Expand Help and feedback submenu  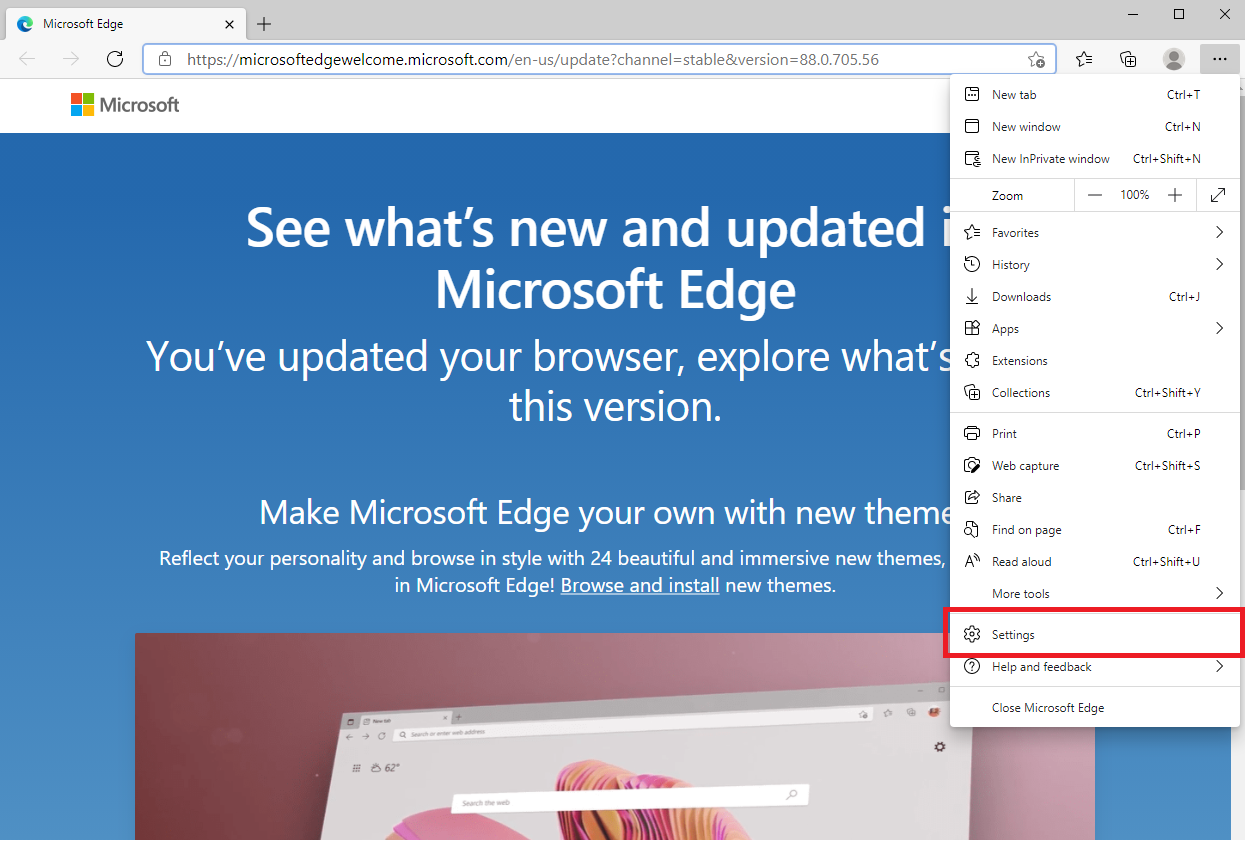point(1094,667)
